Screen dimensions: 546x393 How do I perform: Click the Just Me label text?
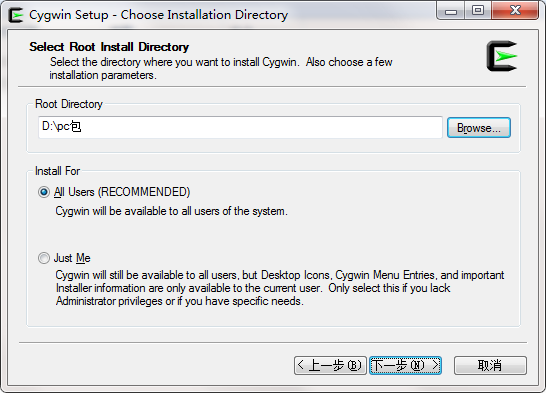click(72, 258)
